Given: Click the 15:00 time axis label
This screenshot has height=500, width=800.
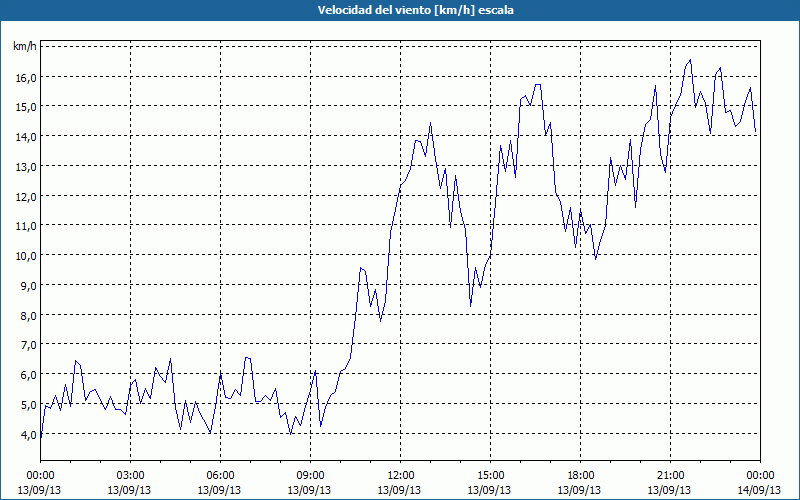Looking at the screenshot, I should pos(490,476).
